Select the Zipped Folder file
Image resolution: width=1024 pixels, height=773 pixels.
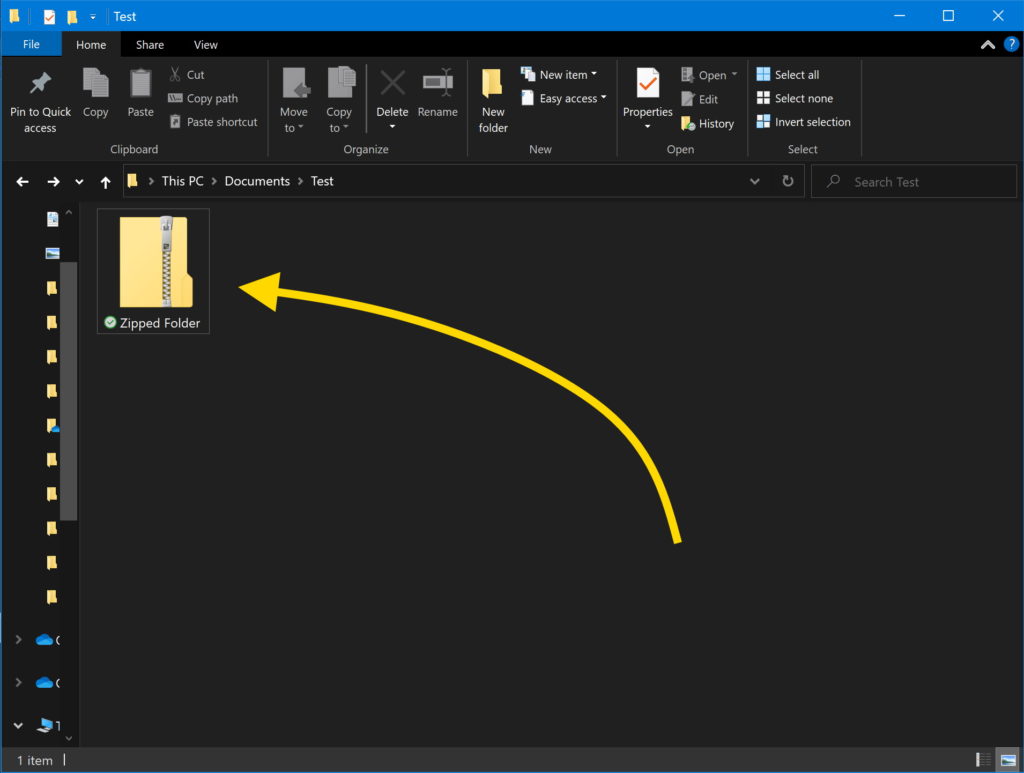(x=153, y=271)
